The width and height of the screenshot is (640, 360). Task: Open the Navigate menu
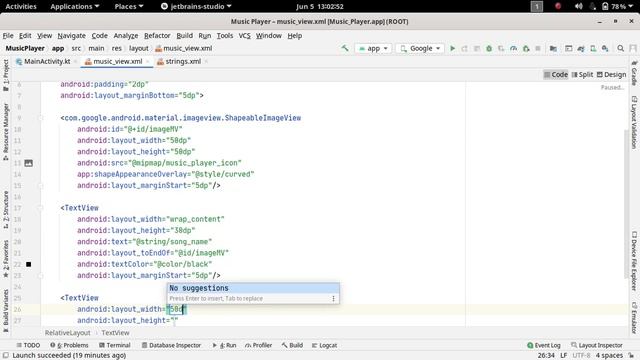pos(71,36)
